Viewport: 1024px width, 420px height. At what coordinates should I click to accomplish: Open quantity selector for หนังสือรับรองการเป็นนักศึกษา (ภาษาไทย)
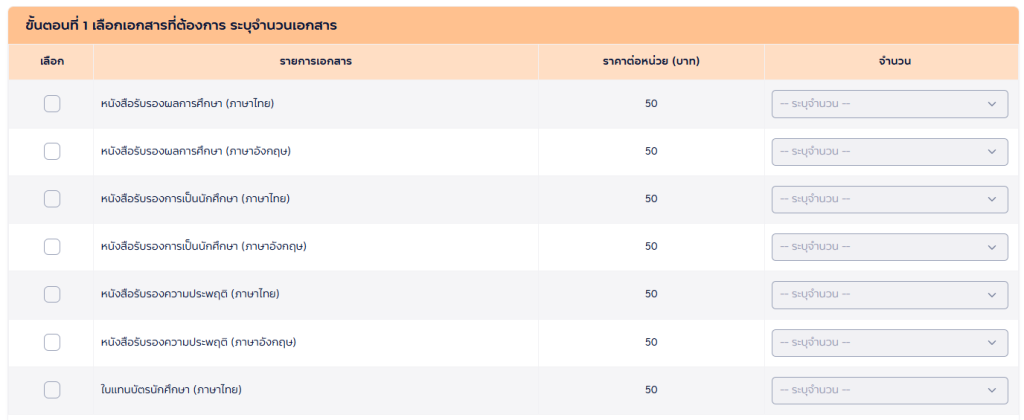889,199
